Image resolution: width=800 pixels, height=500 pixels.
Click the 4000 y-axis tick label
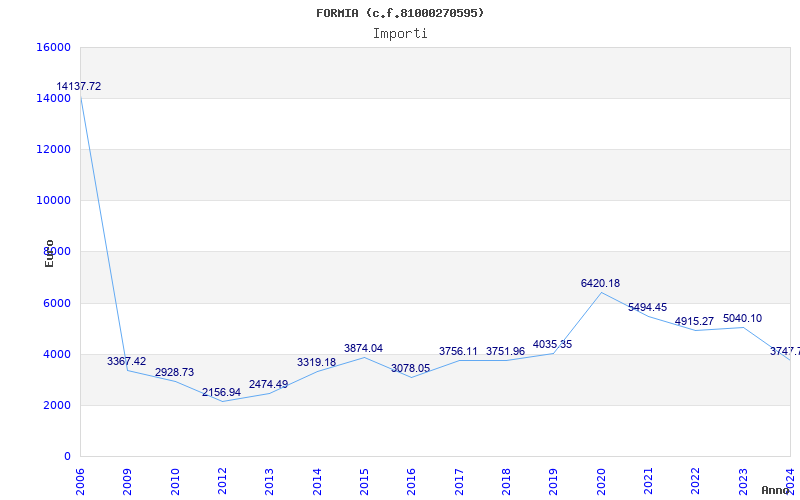click(x=57, y=354)
